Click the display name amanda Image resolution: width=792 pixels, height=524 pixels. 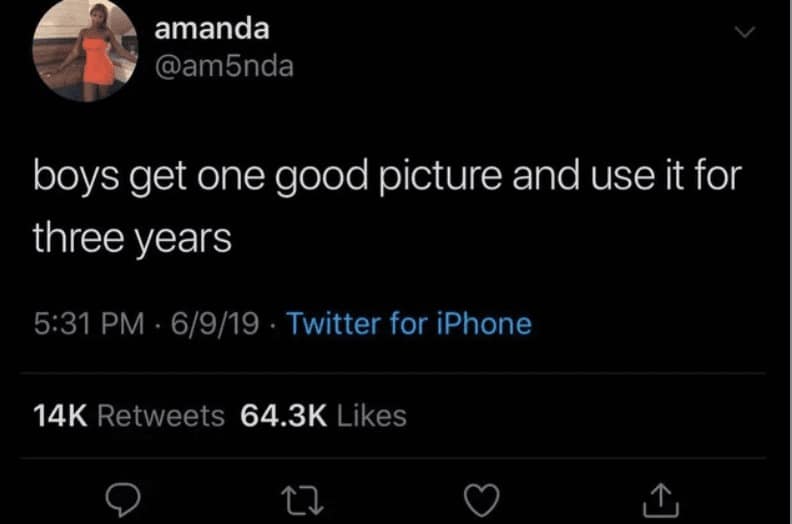[x=211, y=29]
